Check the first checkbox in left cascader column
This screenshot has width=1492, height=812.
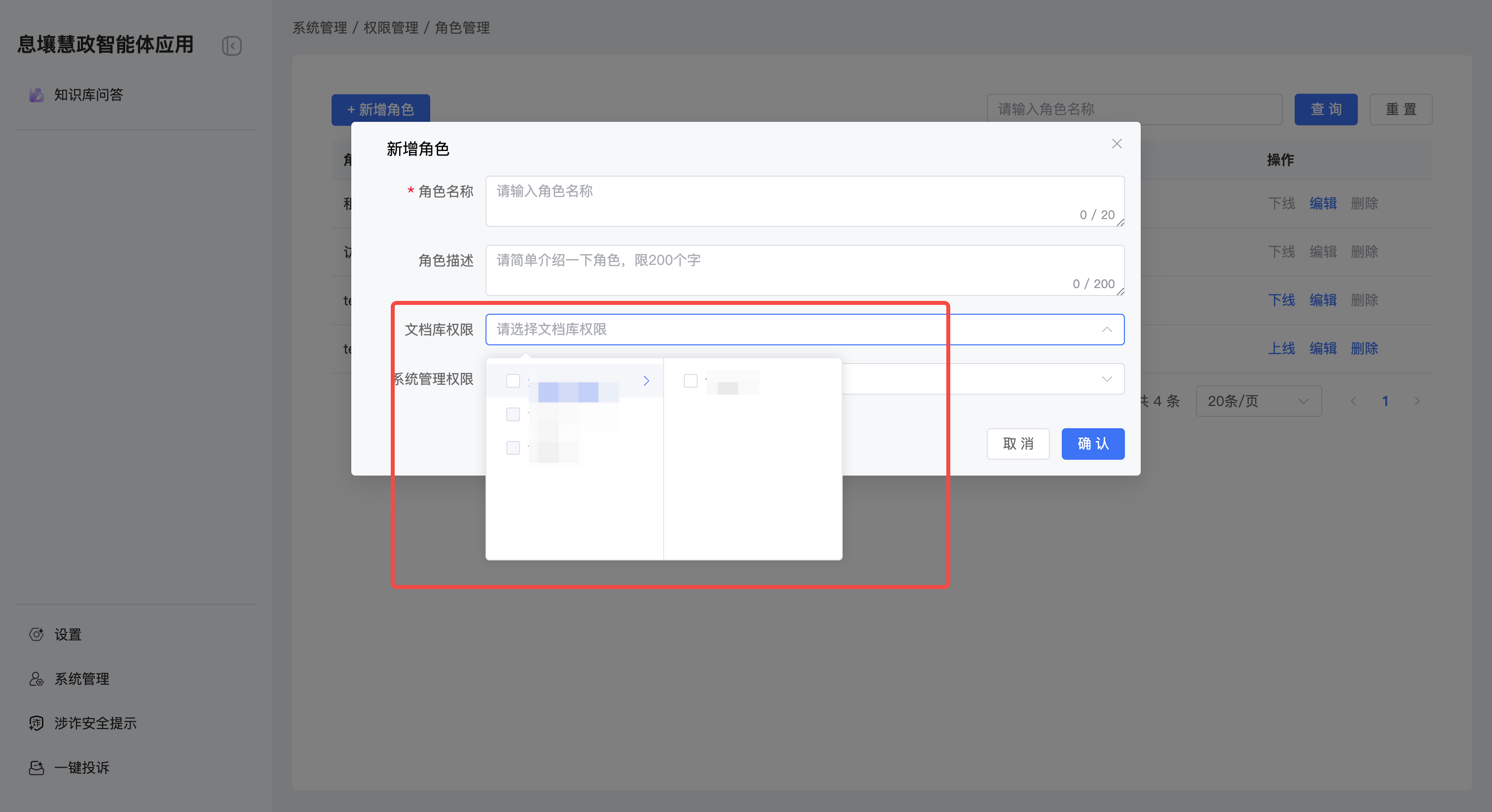(x=513, y=380)
